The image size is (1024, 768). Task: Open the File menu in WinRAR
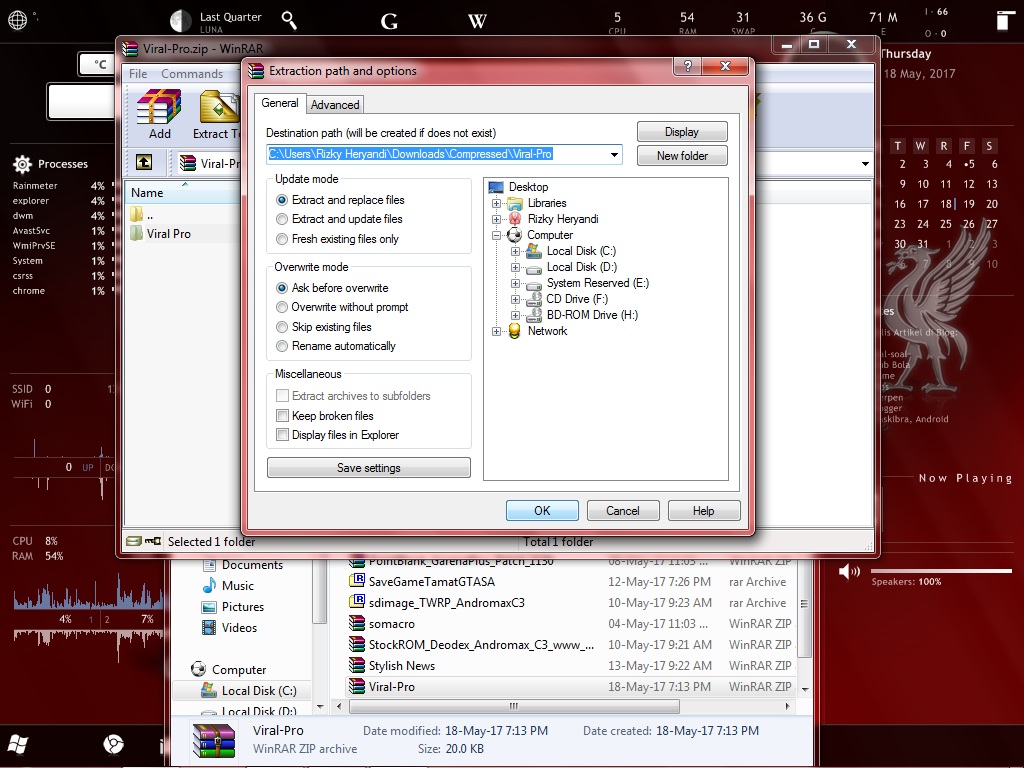[x=138, y=74]
